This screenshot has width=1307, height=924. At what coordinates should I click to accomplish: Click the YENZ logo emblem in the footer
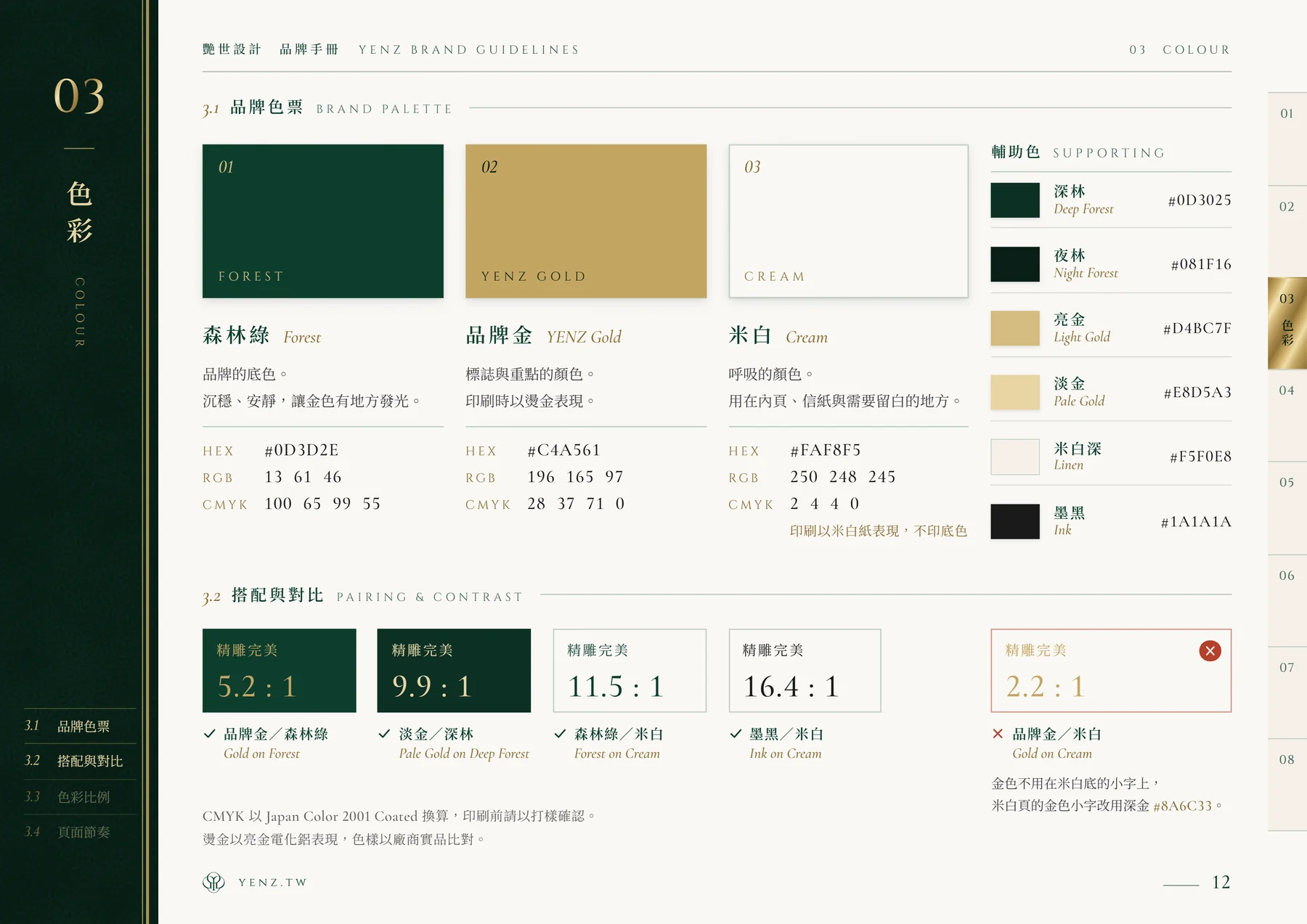coord(213,882)
